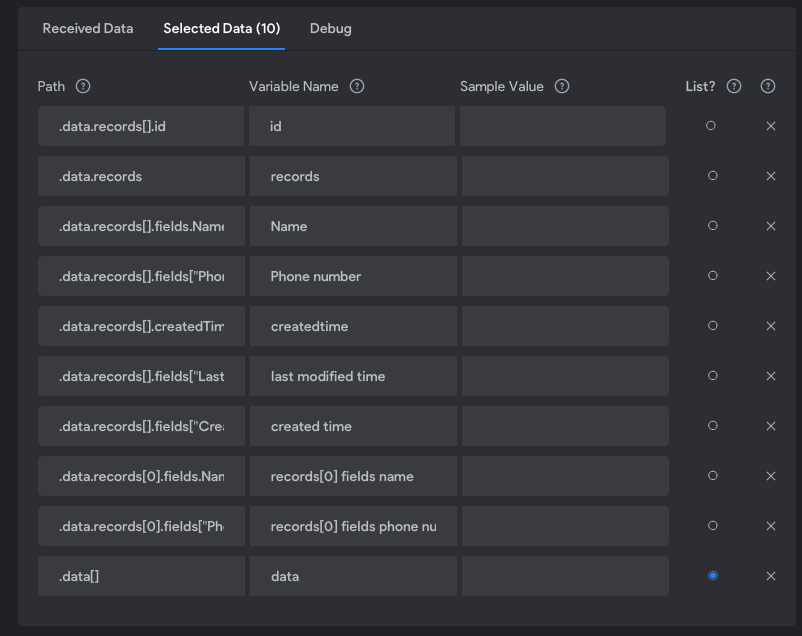Delete the records variable row
The height and width of the screenshot is (636, 802).
(x=771, y=176)
